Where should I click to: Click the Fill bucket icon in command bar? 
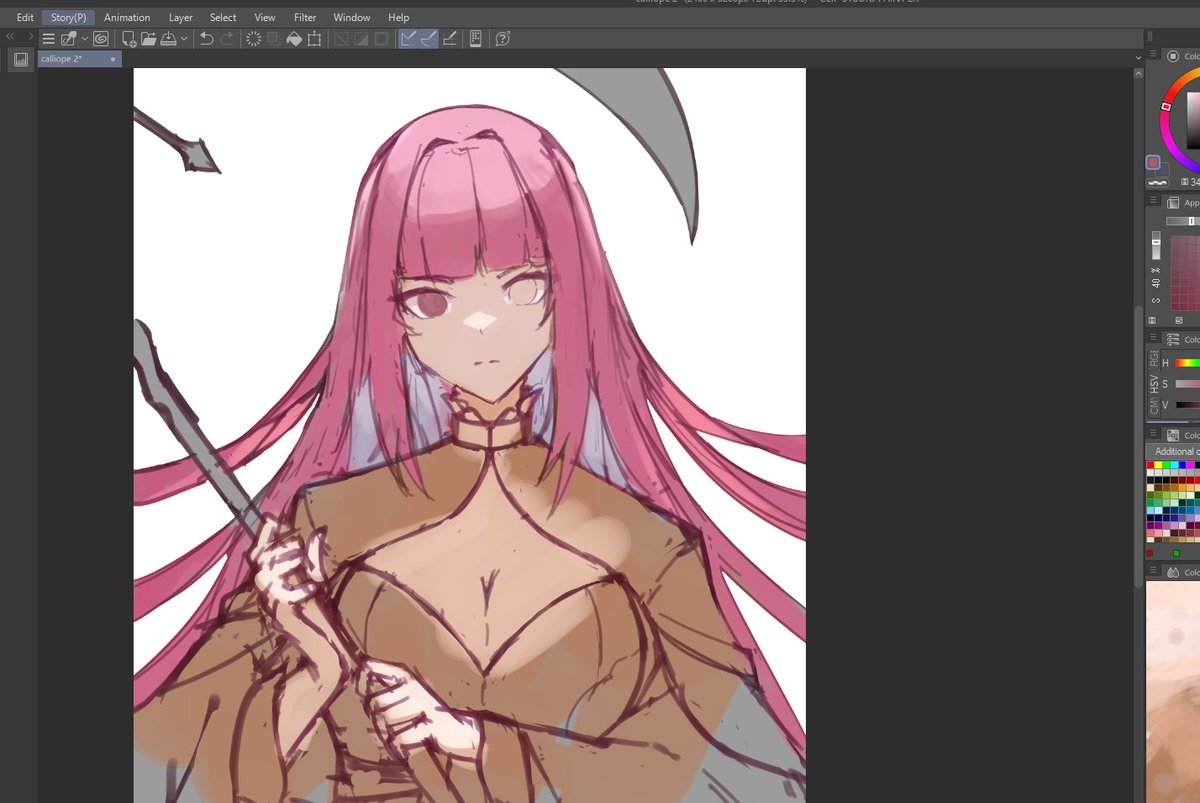tap(294, 39)
